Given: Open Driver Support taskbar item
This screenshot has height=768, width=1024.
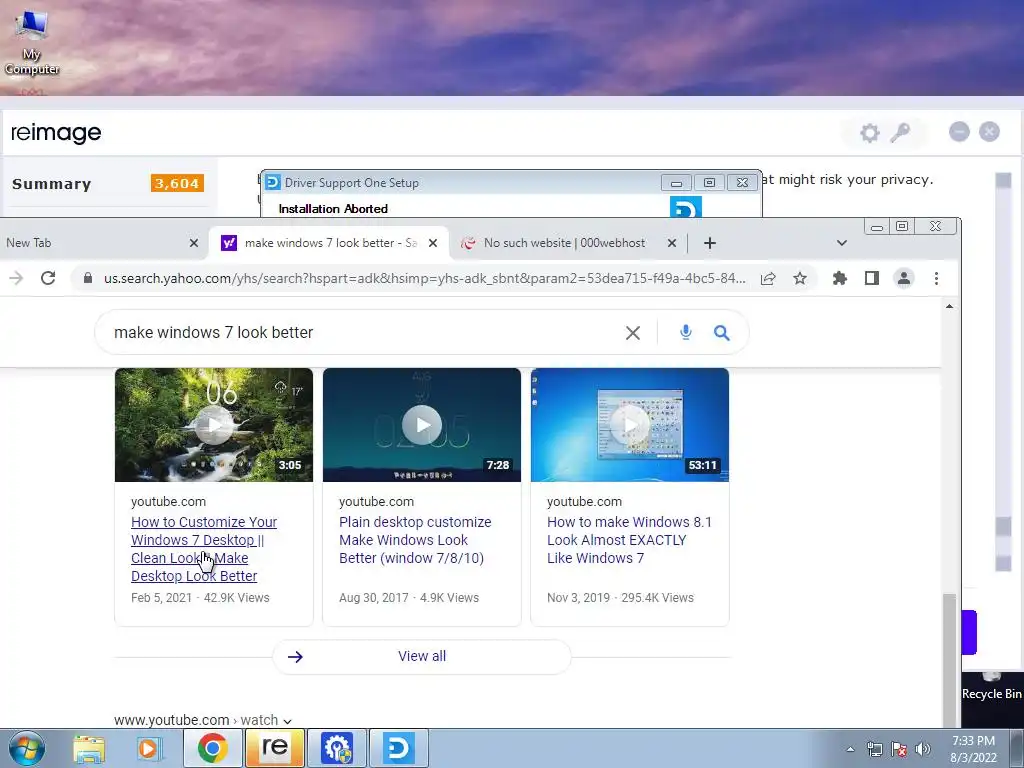Looking at the screenshot, I should click(398, 748).
